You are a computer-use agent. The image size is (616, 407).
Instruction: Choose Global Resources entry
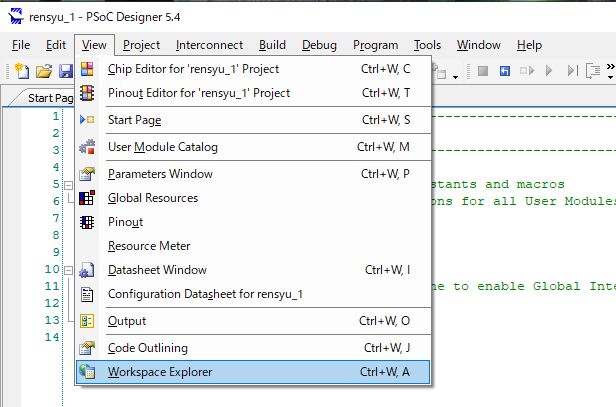(x=253, y=198)
